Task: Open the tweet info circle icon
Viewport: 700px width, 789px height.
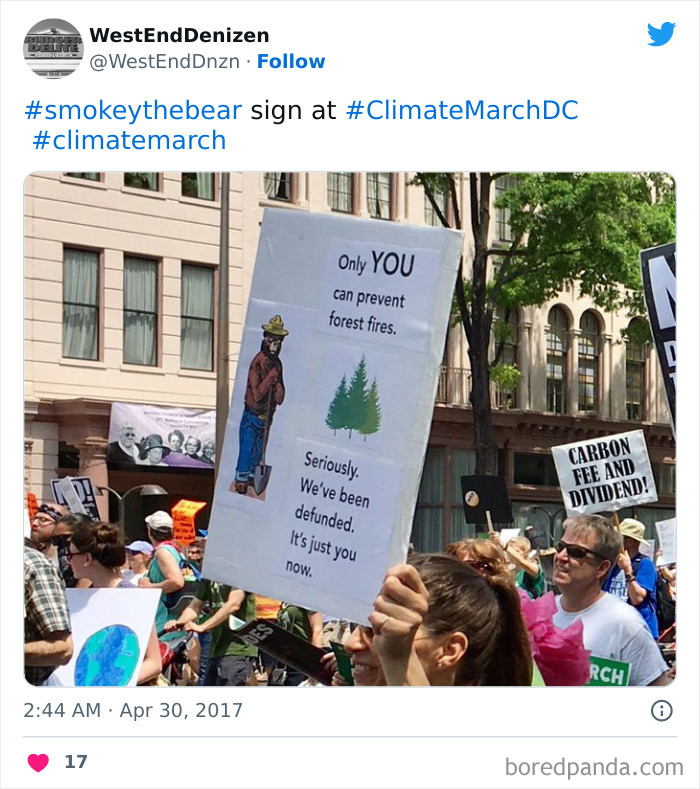Action: click(661, 711)
